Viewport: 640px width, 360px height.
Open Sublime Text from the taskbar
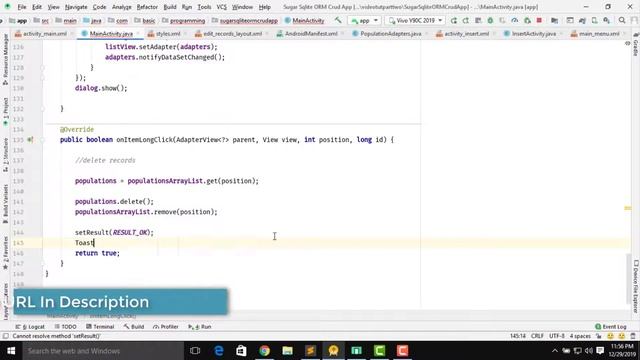310,351
